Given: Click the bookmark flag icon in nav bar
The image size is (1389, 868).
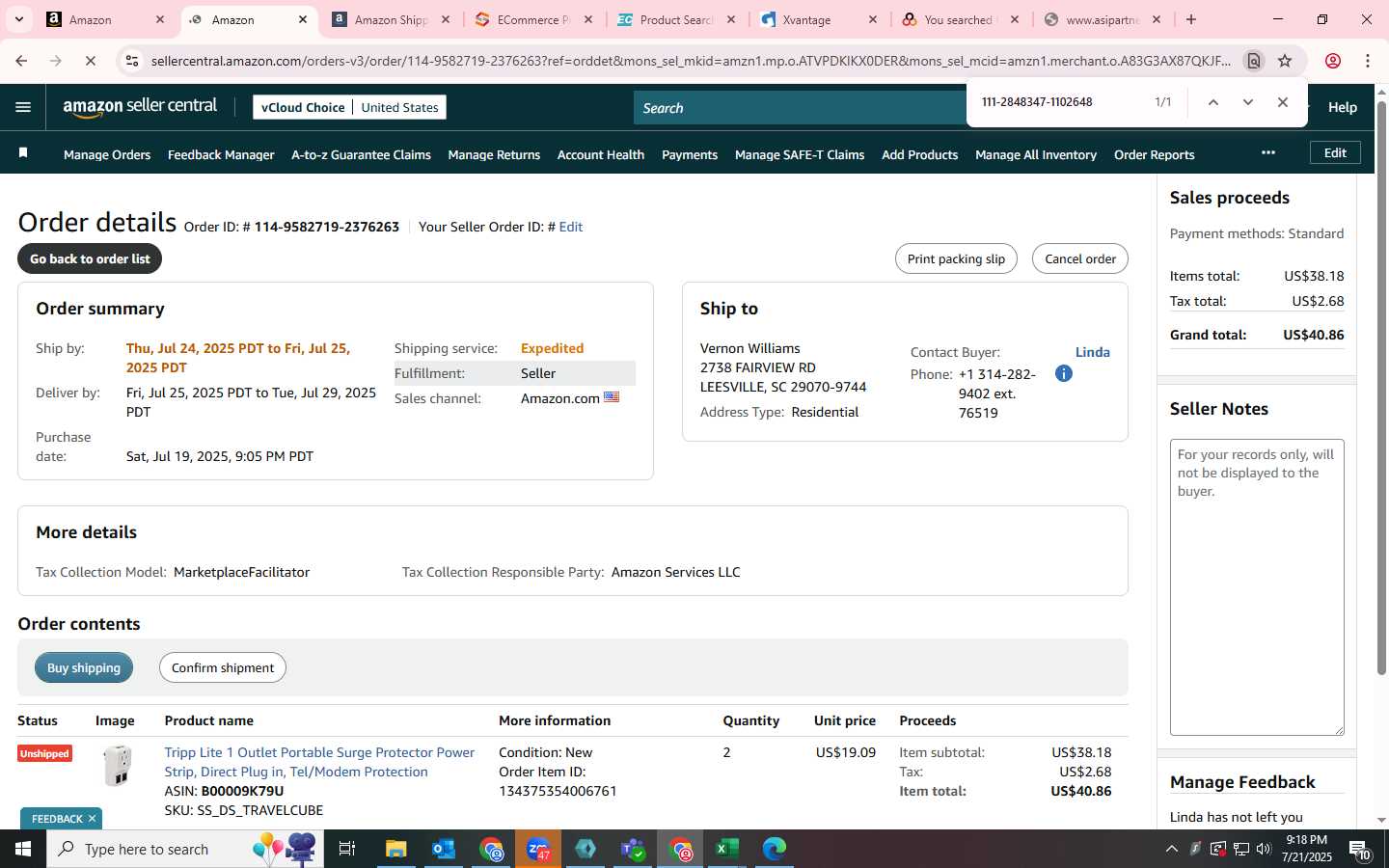Looking at the screenshot, I should [23, 152].
